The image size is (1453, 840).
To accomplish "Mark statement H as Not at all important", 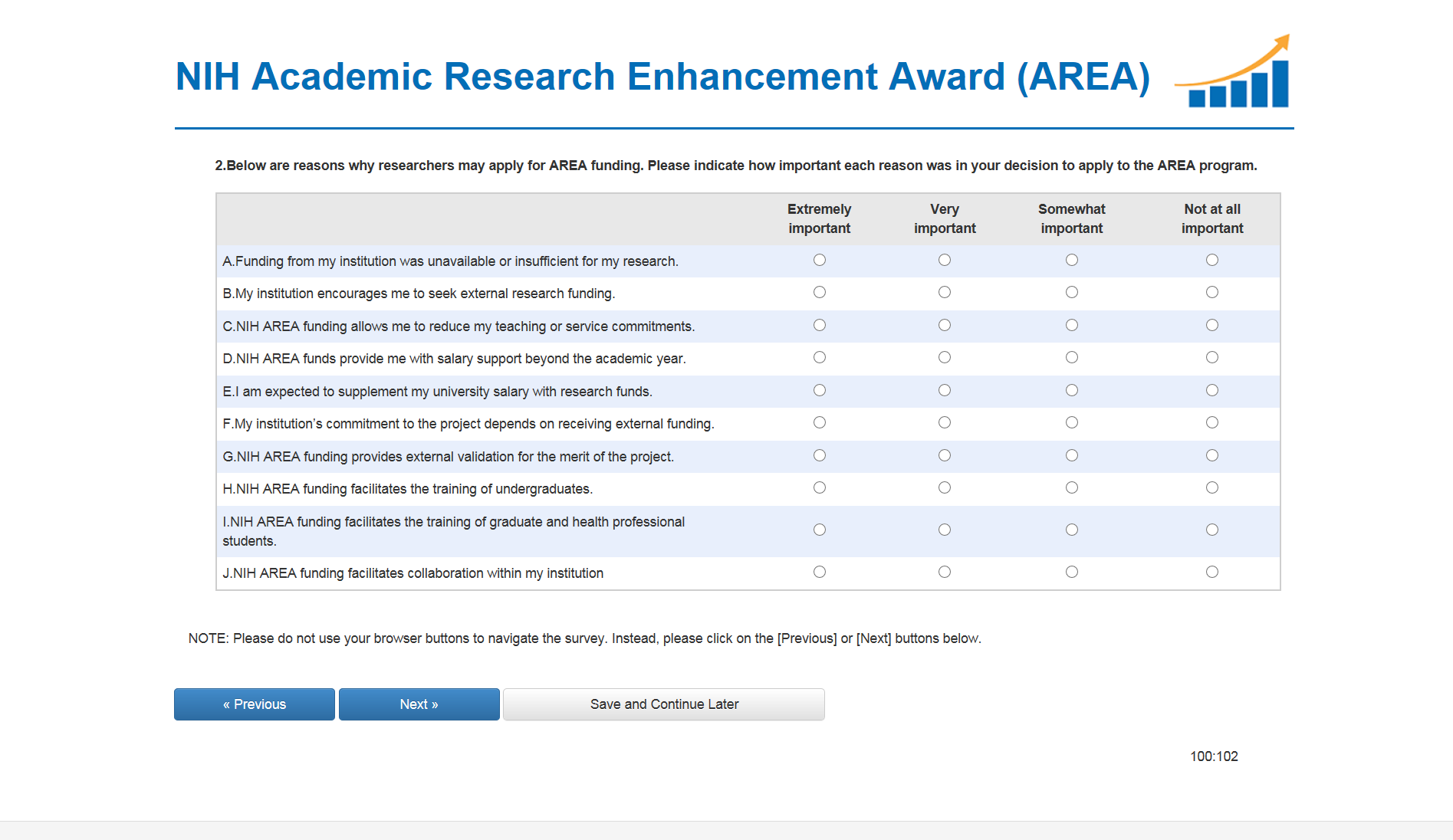I will [x=1212, y=487].
